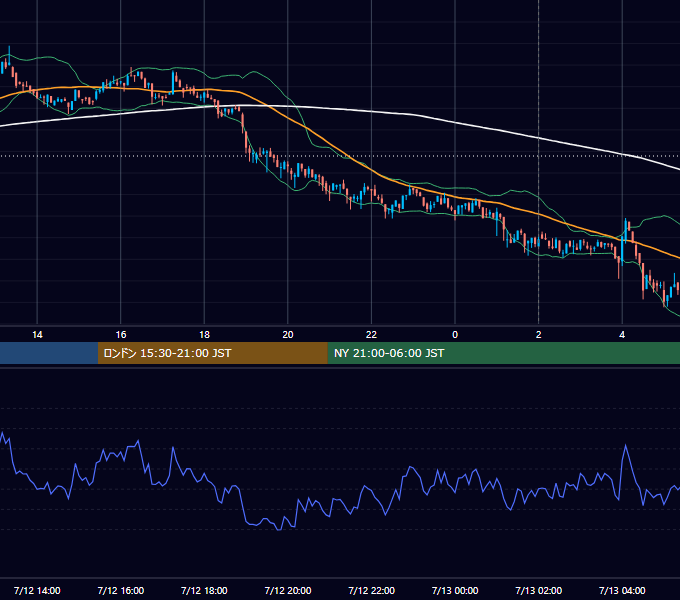Image resolution: width=680 pixels, height=600 pixels.
Task: Click the 7/13 00:00 time label
Action: (455, 590)
